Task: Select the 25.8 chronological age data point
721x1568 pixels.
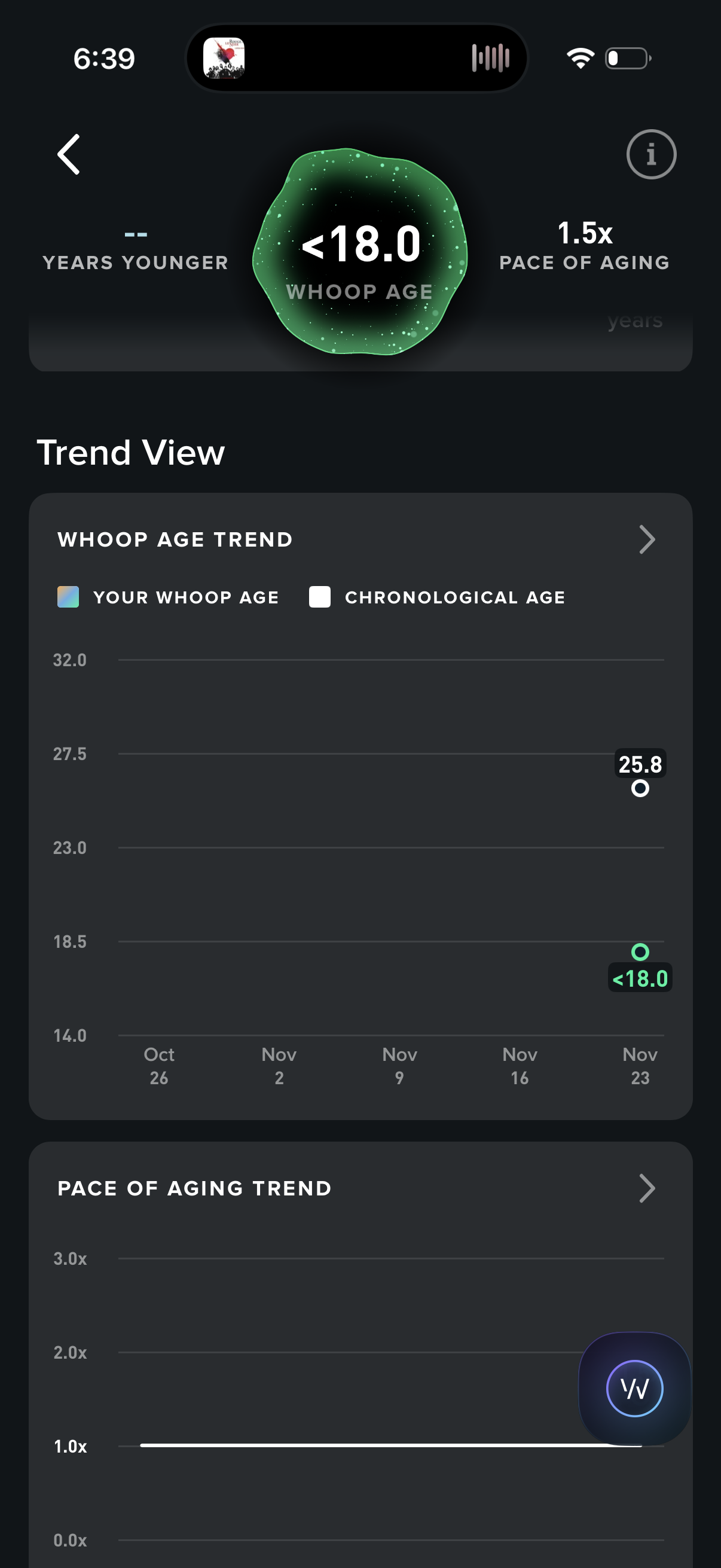Action: click(x=640, y=788)
